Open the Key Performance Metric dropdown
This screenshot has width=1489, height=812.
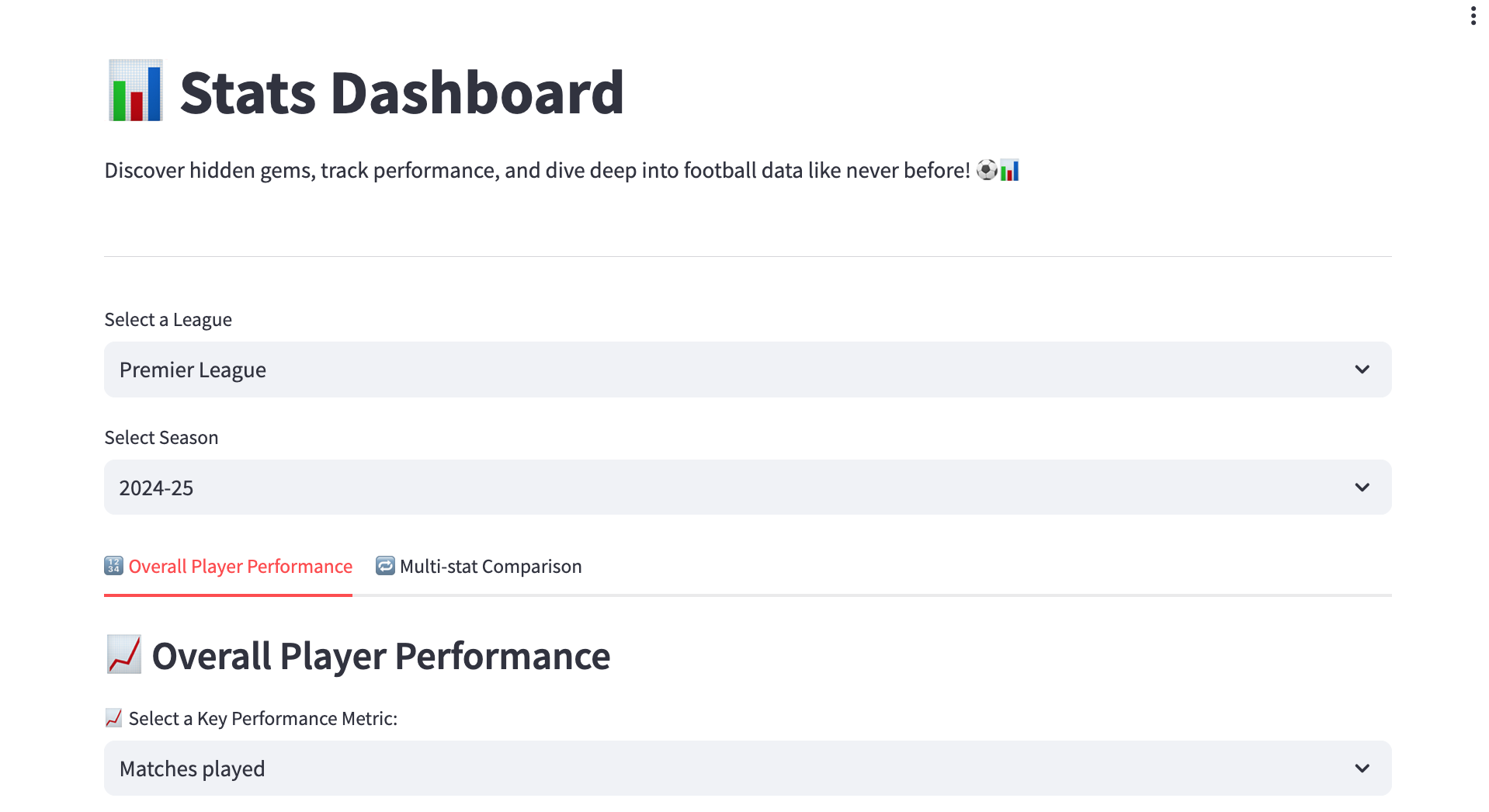[747, 768]
